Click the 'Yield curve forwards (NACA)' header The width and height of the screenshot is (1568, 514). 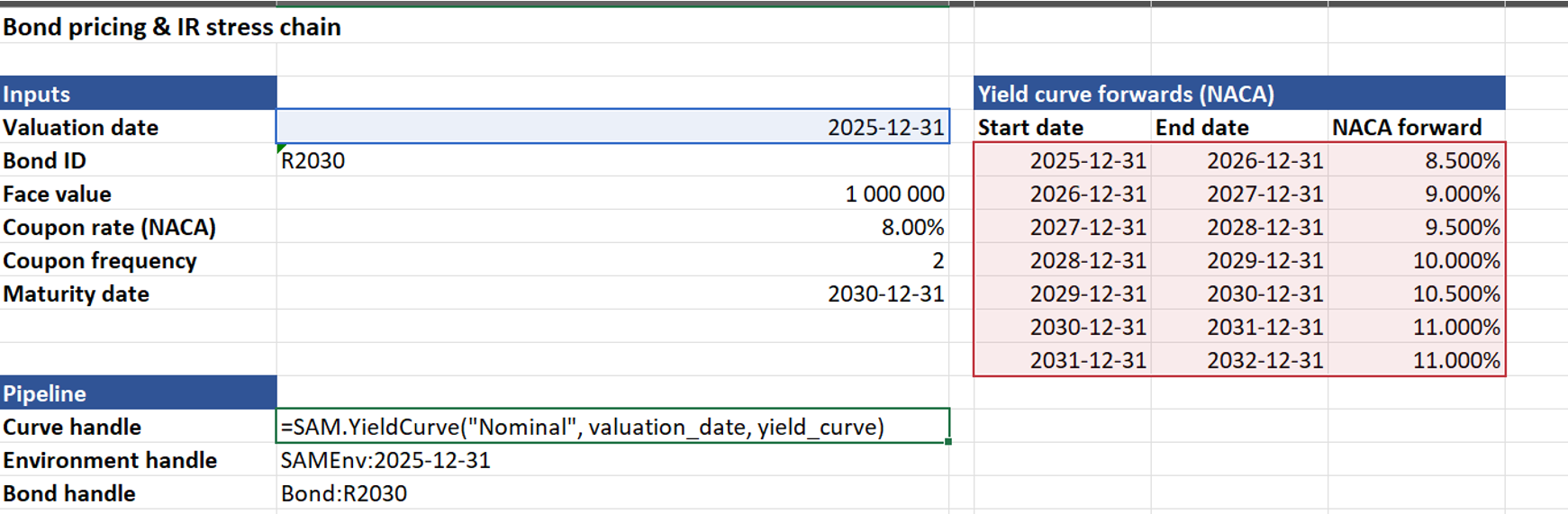[x=1239, y=94]
